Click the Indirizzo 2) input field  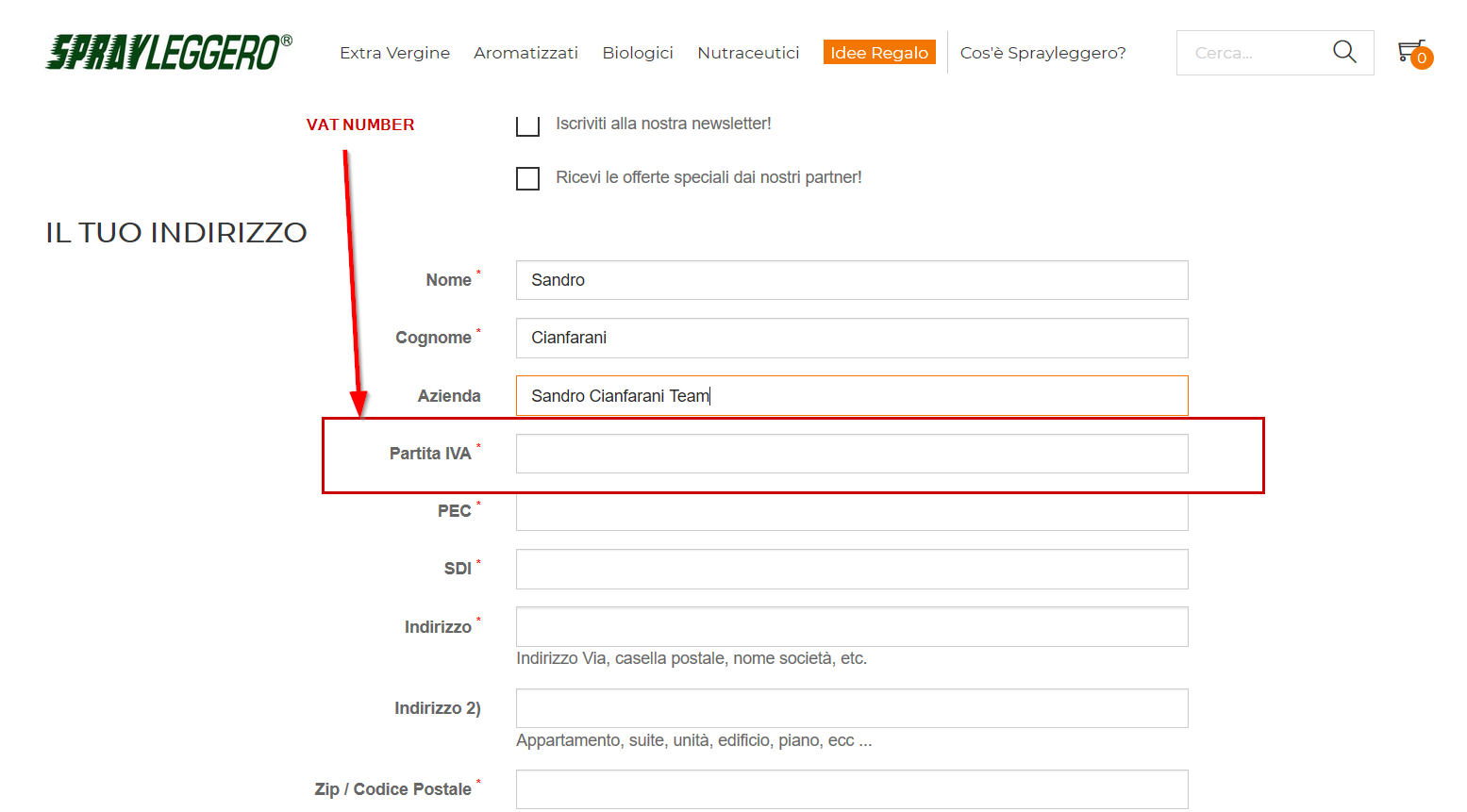[x=852, y=708]
